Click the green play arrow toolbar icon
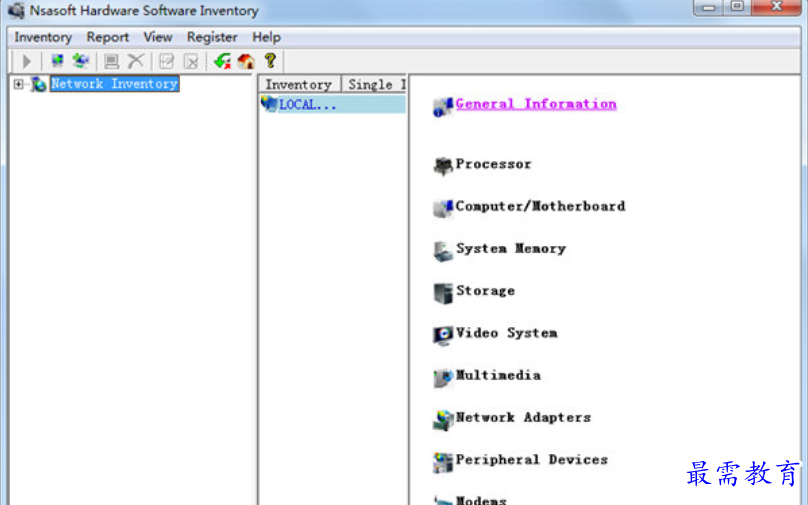The width and height of the screenshot is (808, 505). [26, 62]
